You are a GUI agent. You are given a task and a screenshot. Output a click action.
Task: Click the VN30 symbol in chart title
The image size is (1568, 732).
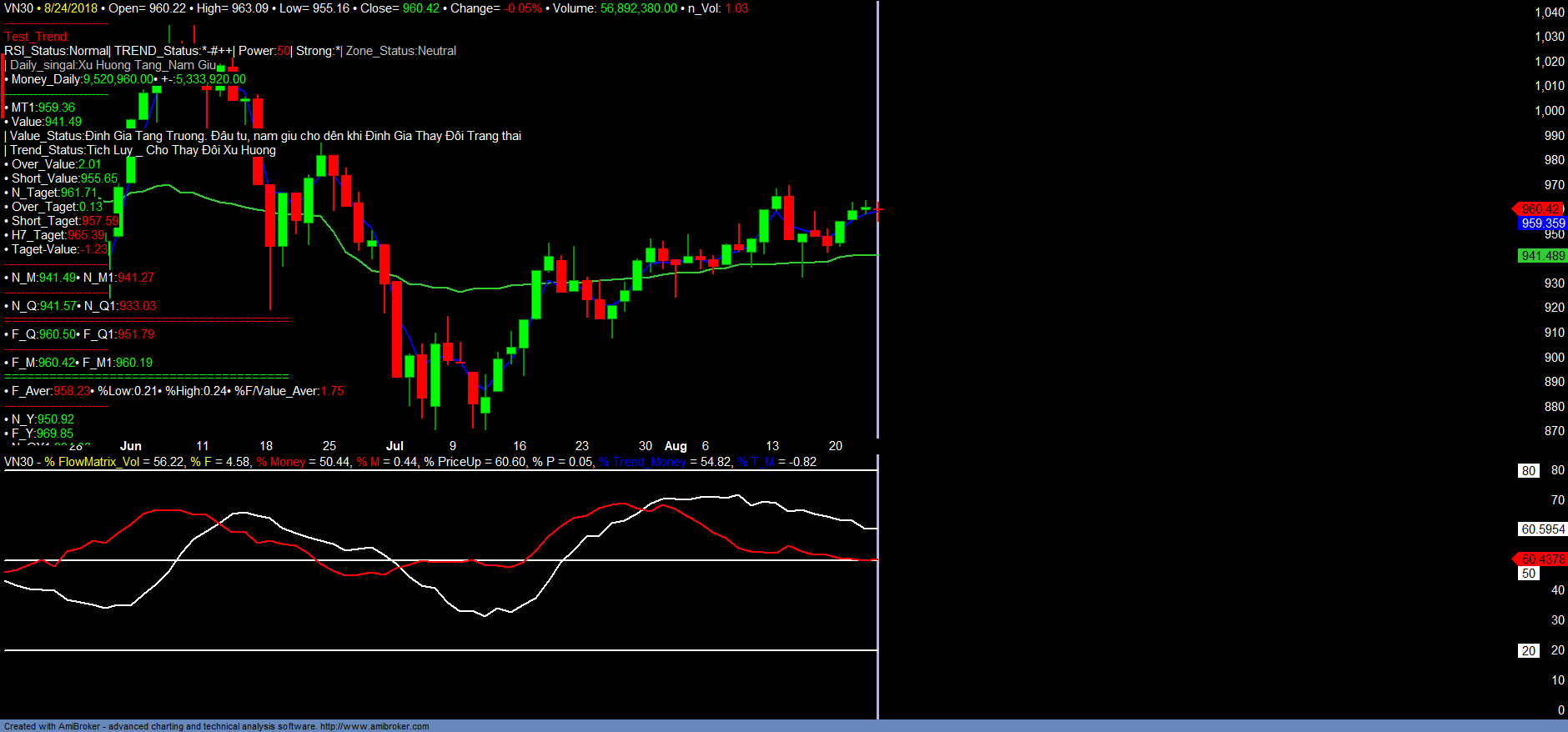18,8
